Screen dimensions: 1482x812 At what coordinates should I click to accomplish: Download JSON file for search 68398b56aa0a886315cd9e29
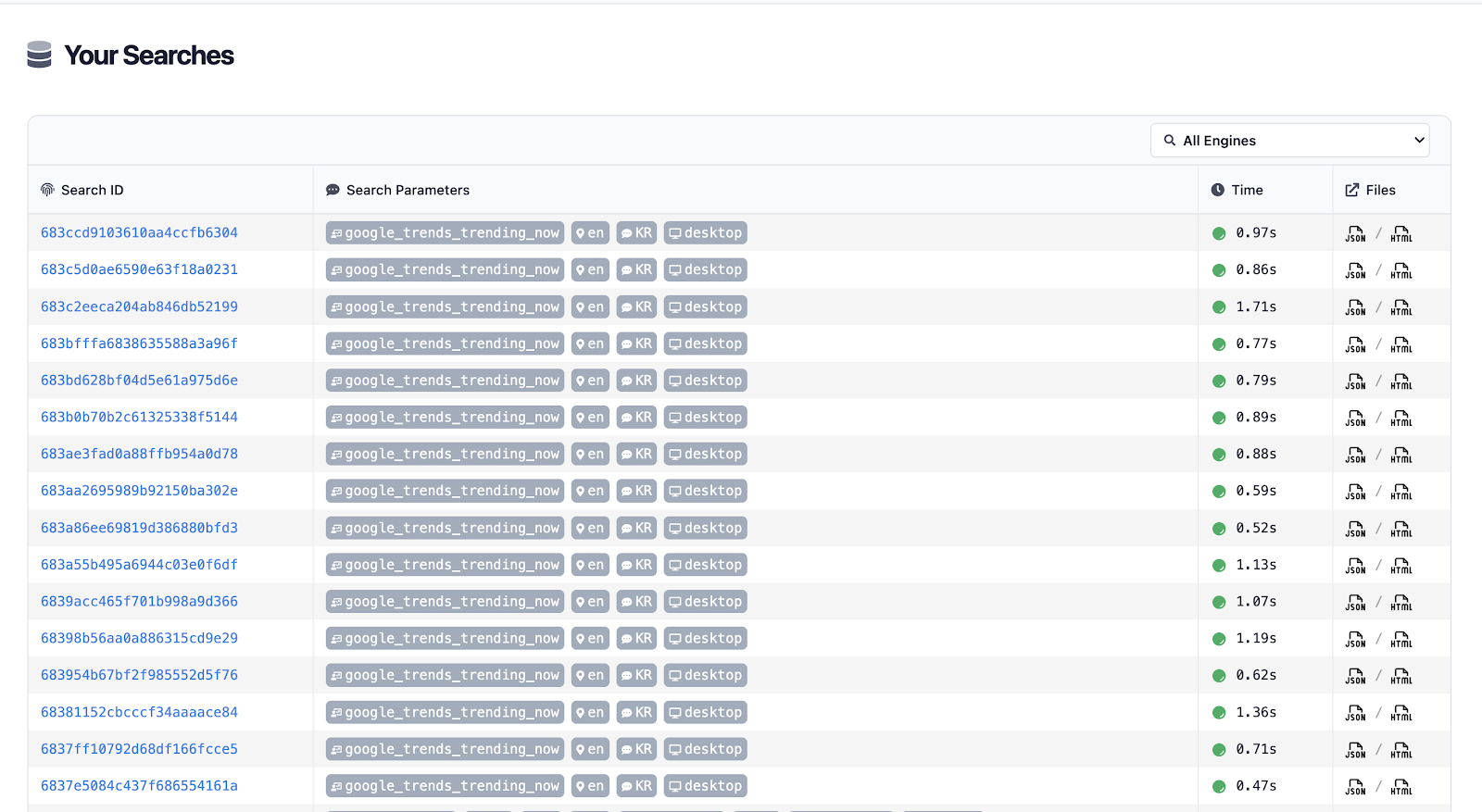click(1355, 639)
